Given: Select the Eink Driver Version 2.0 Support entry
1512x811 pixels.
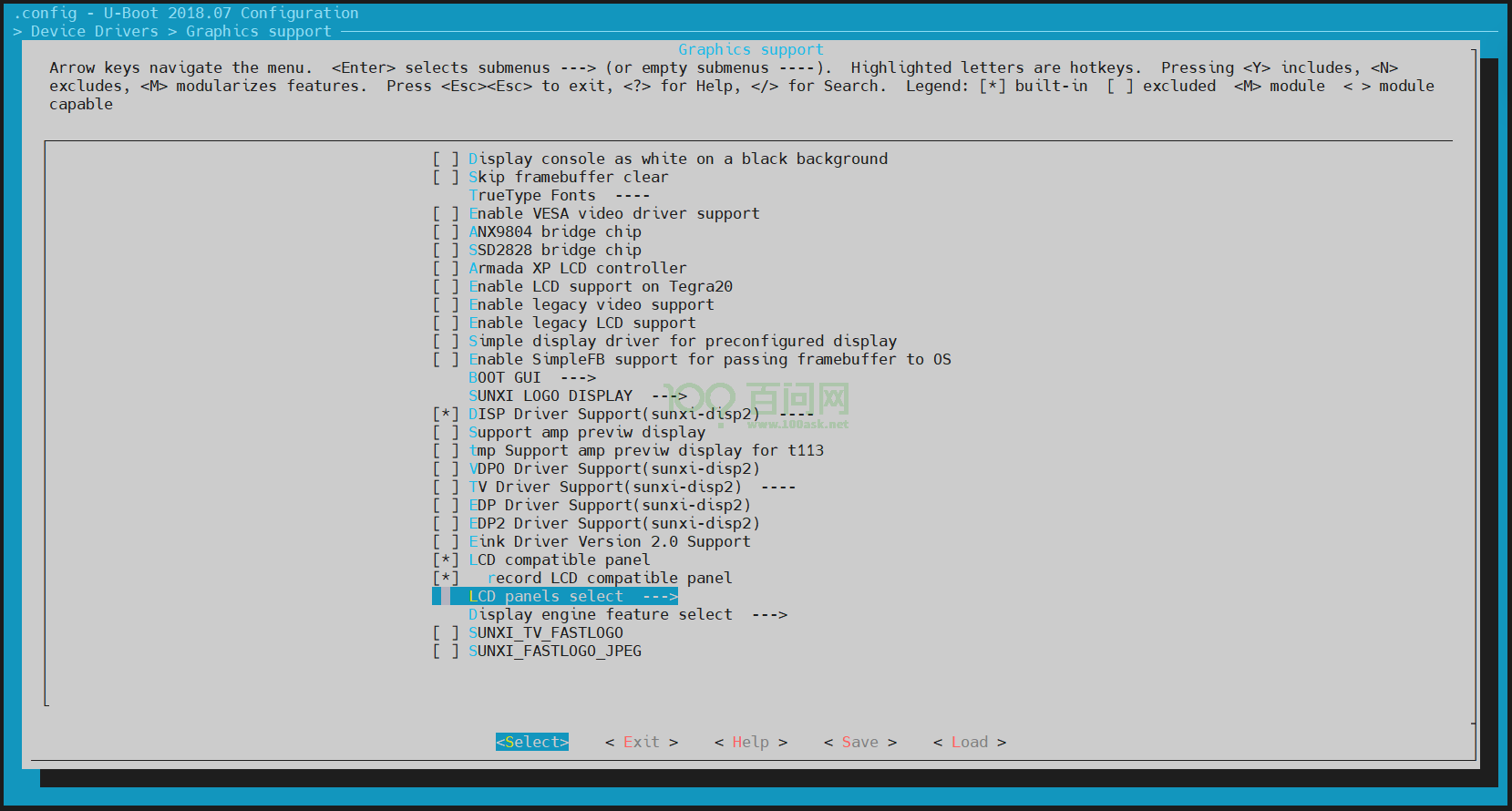Looking at the screenshot, I should click(x=609, y=541).
